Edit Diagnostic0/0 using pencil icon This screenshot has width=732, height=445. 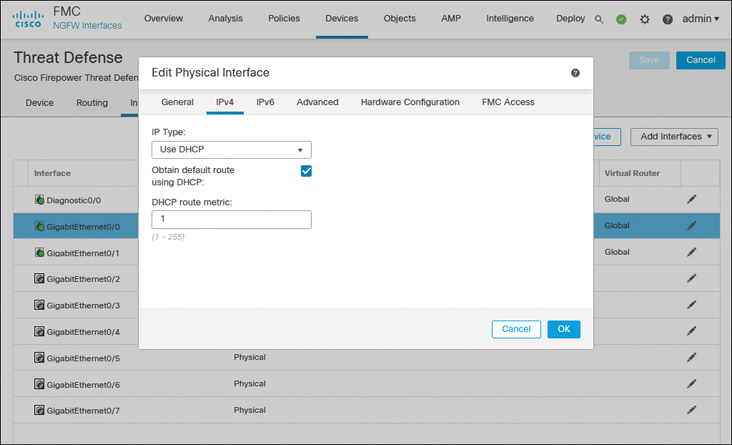pyautogui.click(x=691, y=199)
